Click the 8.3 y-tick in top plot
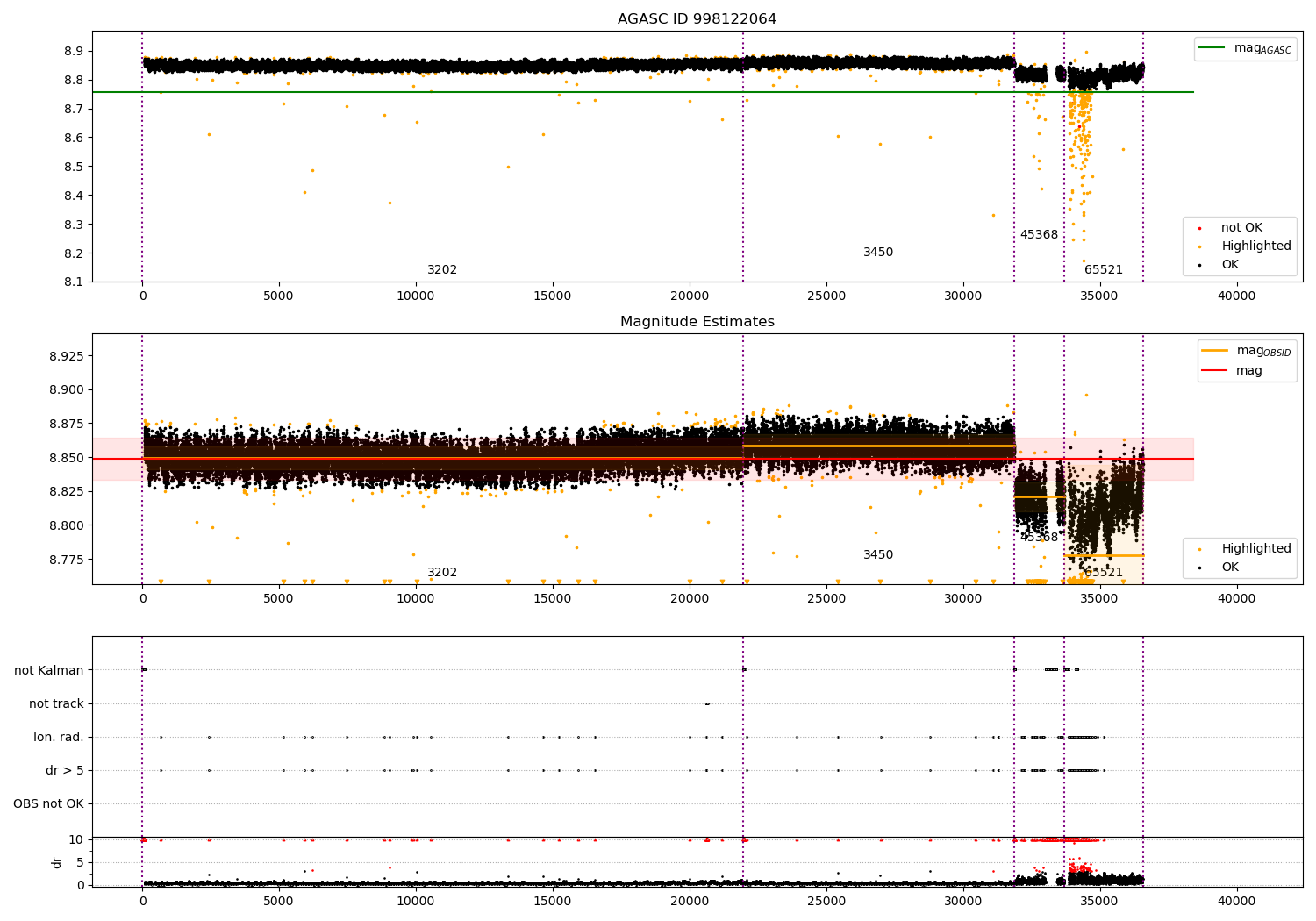 74,225
